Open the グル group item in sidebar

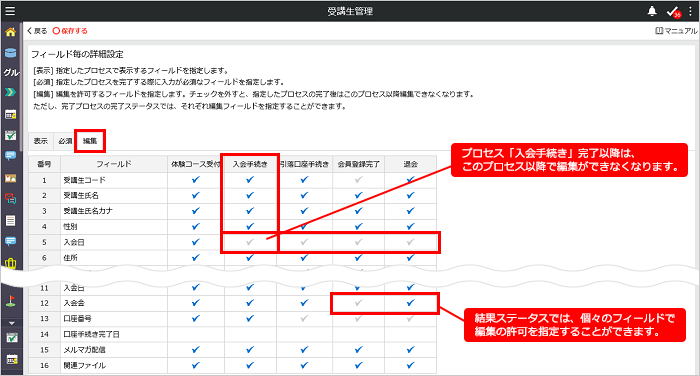coord(11,72)
